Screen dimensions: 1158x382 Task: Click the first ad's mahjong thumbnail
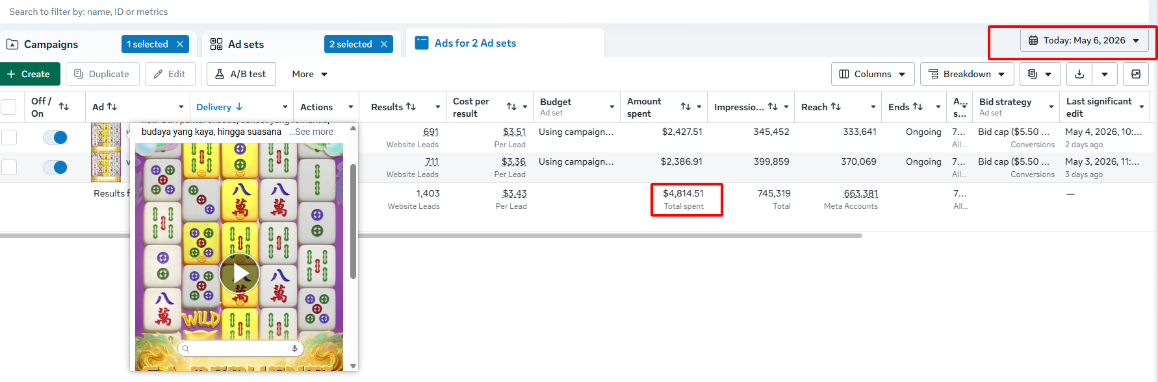click(x=106, y=137)
